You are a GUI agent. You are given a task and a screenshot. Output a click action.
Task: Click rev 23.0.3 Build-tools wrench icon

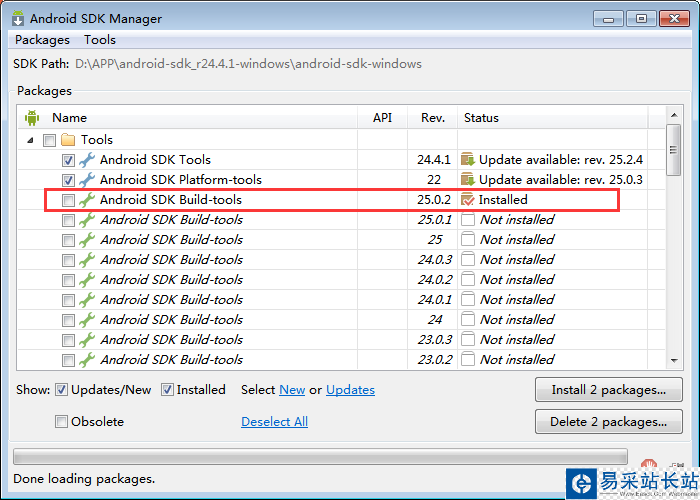click(x=87, y=340)
